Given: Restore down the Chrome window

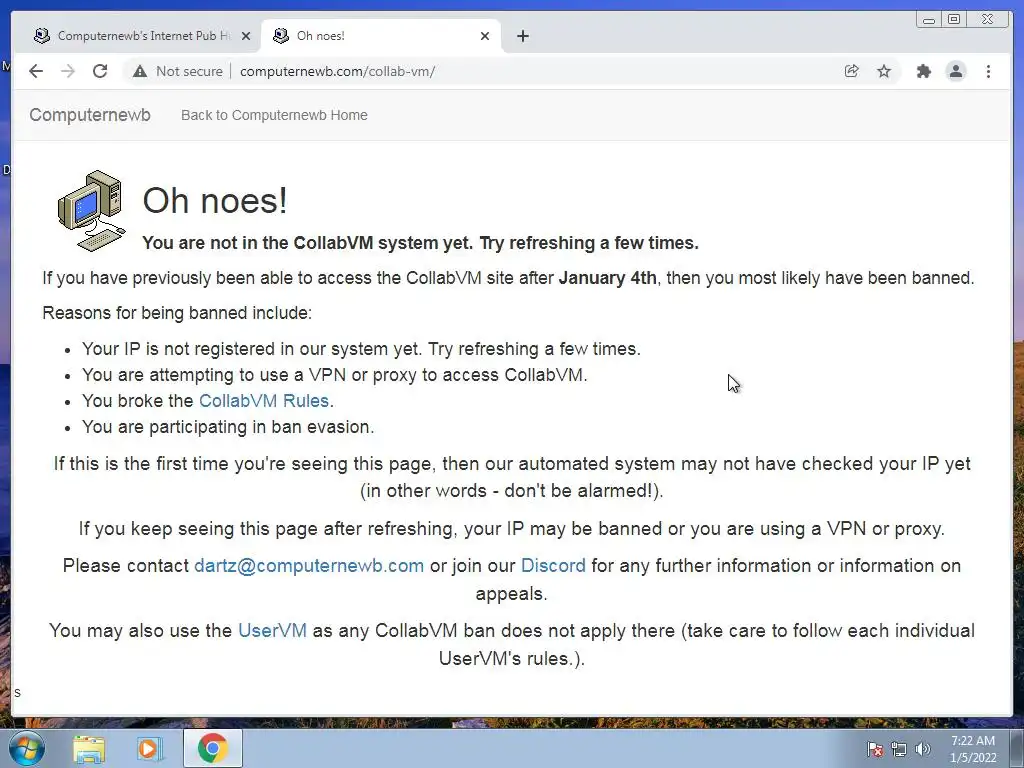Looking at the screenshot, I should [954, 20].
